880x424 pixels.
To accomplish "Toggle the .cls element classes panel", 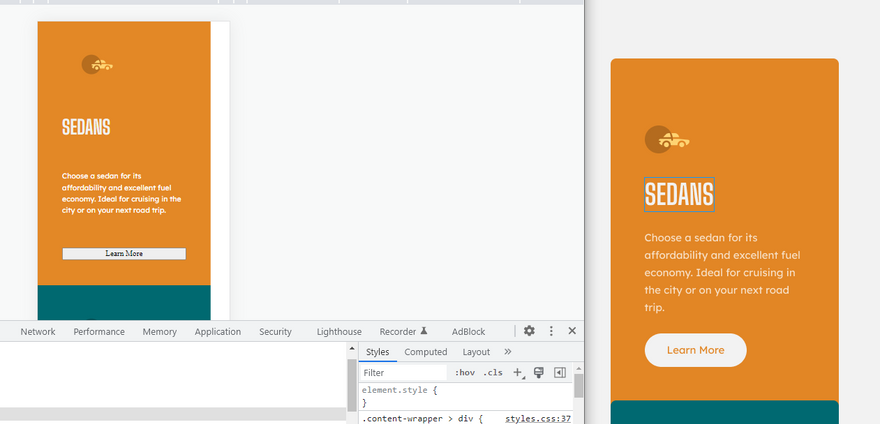I will coord(491,373).
